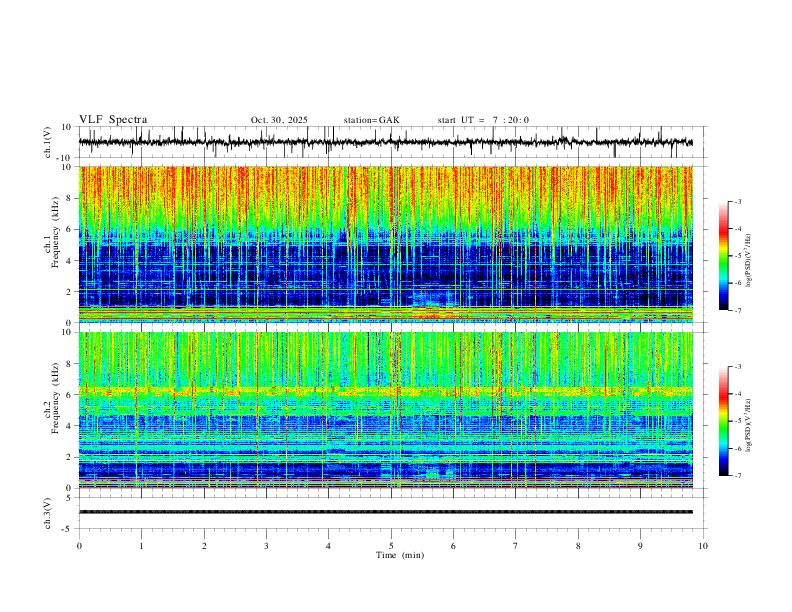Click the "6" frequency tick of ch.2 spectrogram
The height and width of the screenshot is (612, 792).
[69, 394]
